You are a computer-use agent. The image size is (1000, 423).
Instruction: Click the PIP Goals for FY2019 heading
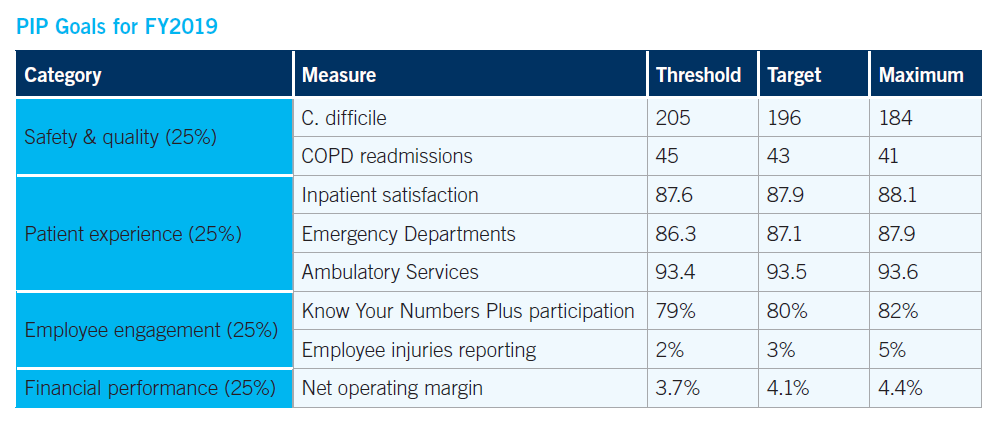pos(117,26)
